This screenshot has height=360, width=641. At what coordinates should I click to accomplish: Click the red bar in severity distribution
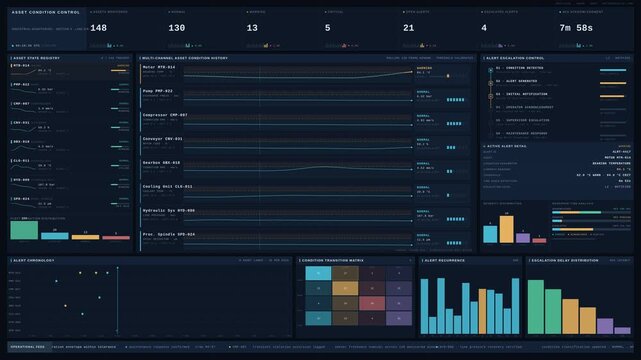pyautogui.click(x=539, y=241)
